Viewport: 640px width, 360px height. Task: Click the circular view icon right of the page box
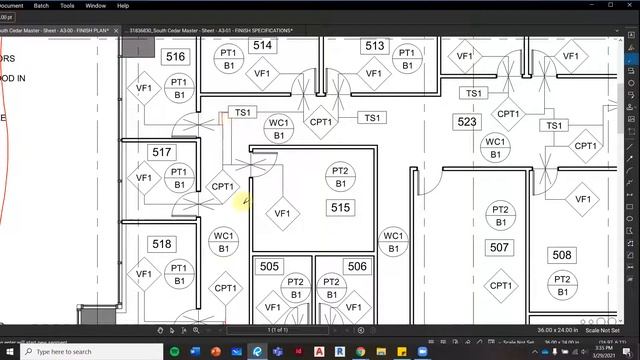coord(361,330)
